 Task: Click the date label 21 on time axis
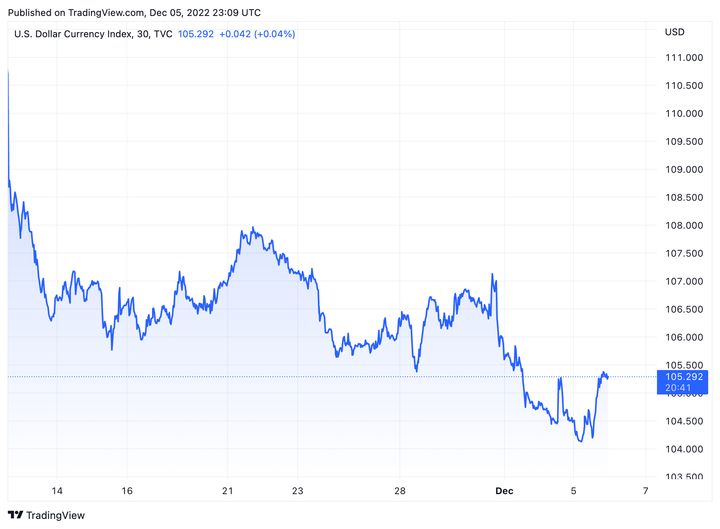227,491
